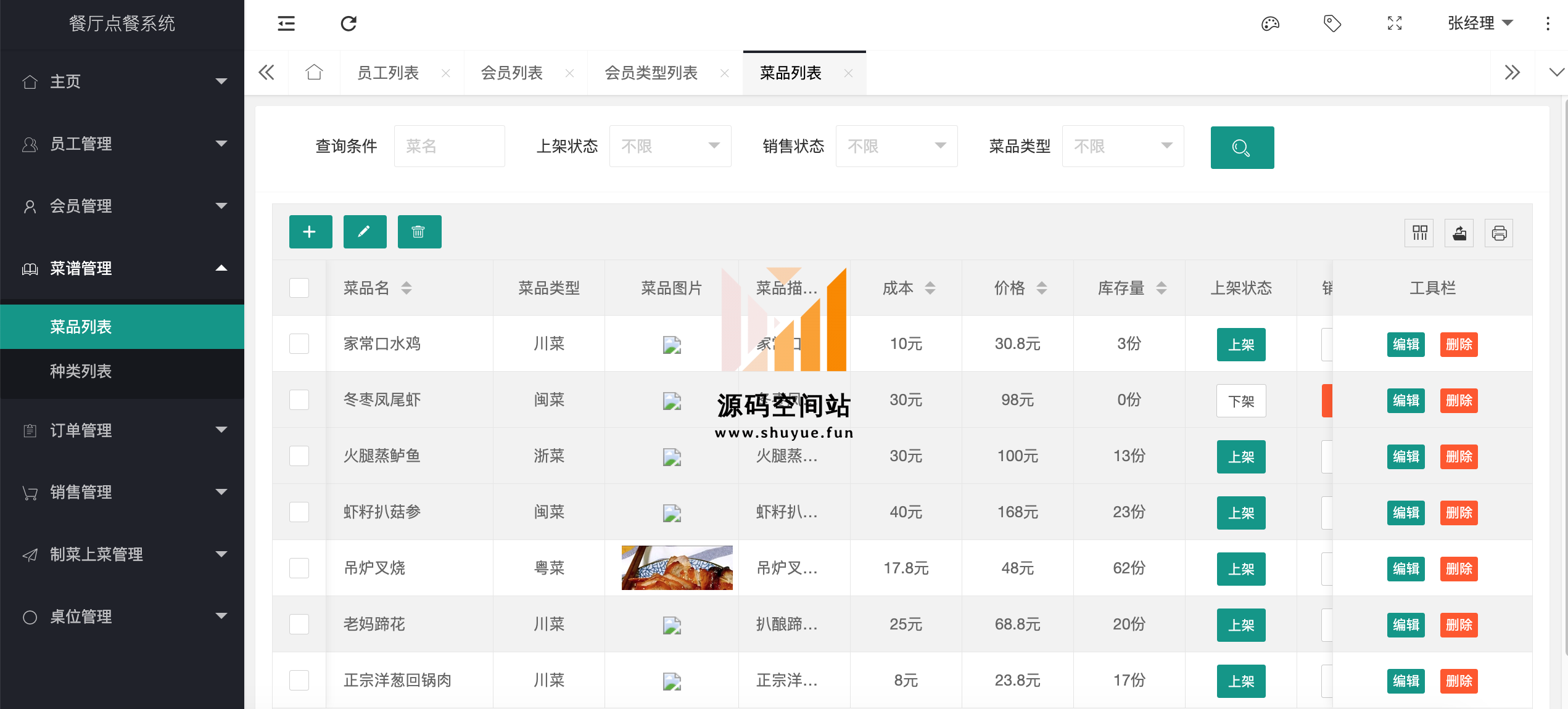
Task: Click 编辑 for 家常口水鸡
Action: 1406,345
